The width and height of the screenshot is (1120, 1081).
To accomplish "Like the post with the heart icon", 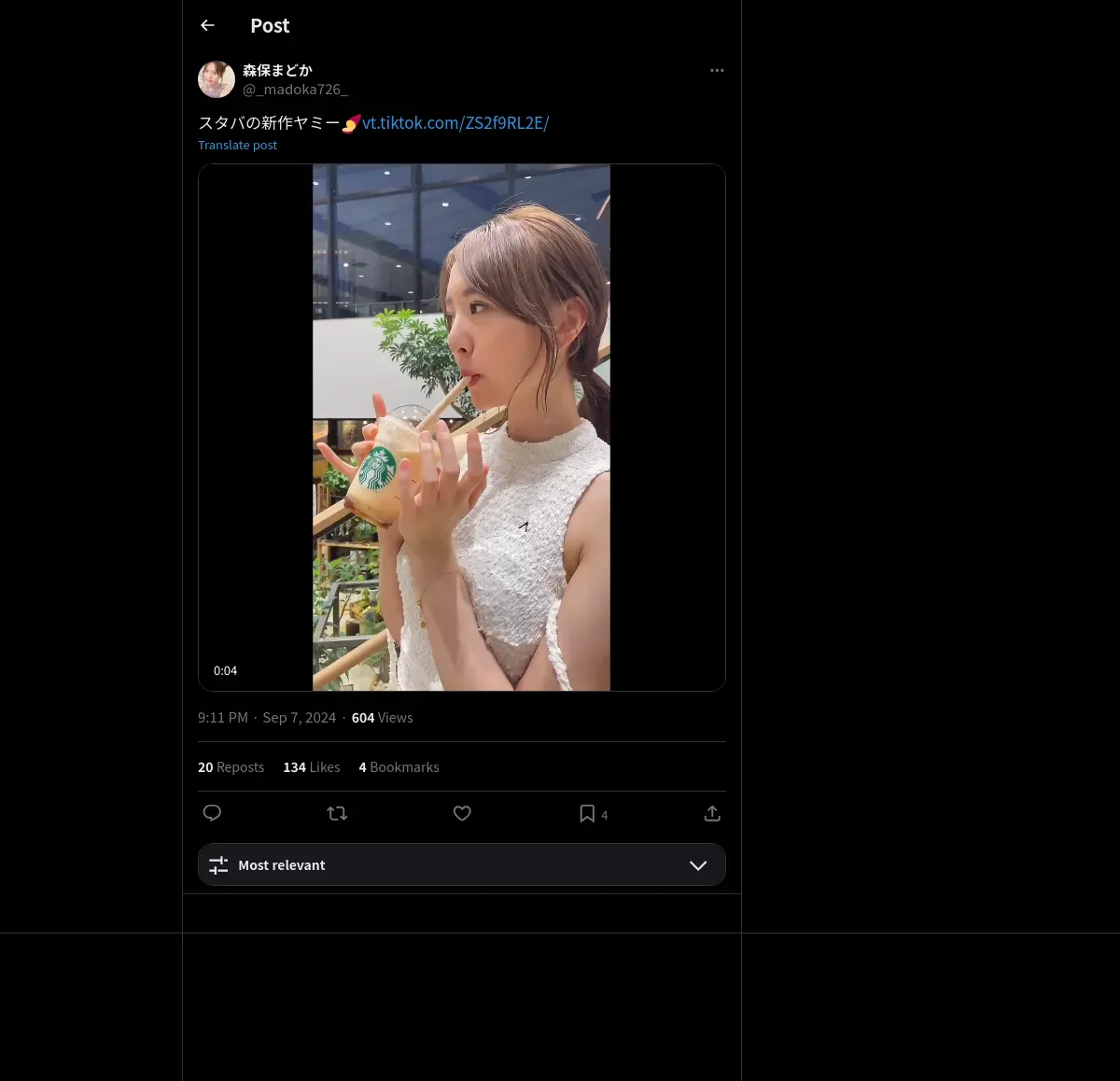I will tap(462, 813).
